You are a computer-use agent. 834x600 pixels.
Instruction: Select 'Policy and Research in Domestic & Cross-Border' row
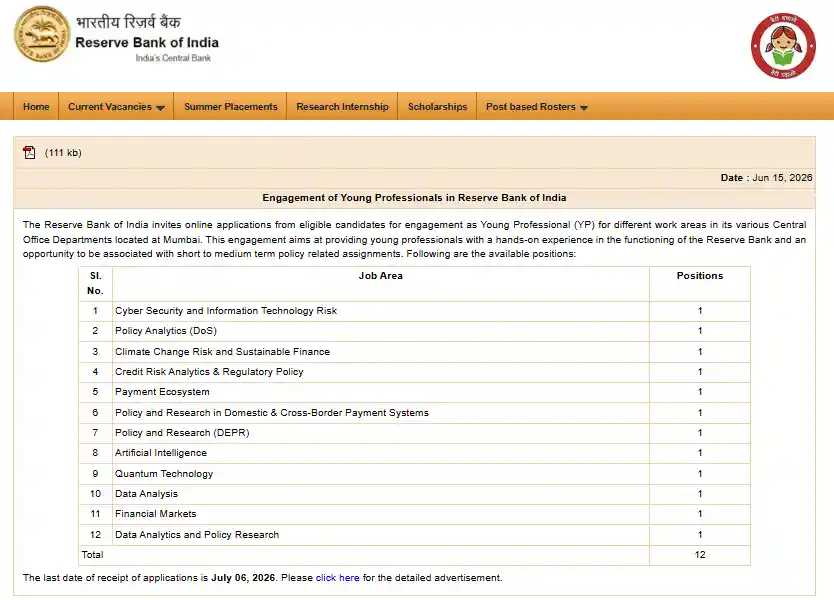tap(414, 413)
